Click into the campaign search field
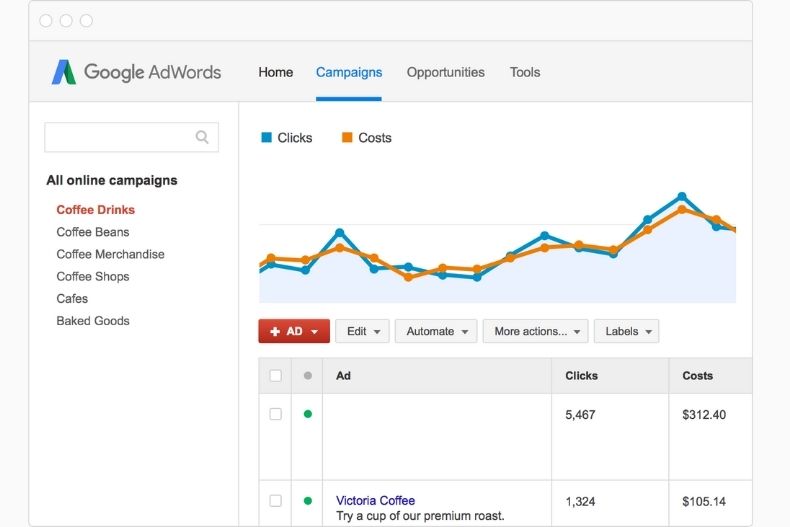The image size is (790, 527). tap(131, 137)
